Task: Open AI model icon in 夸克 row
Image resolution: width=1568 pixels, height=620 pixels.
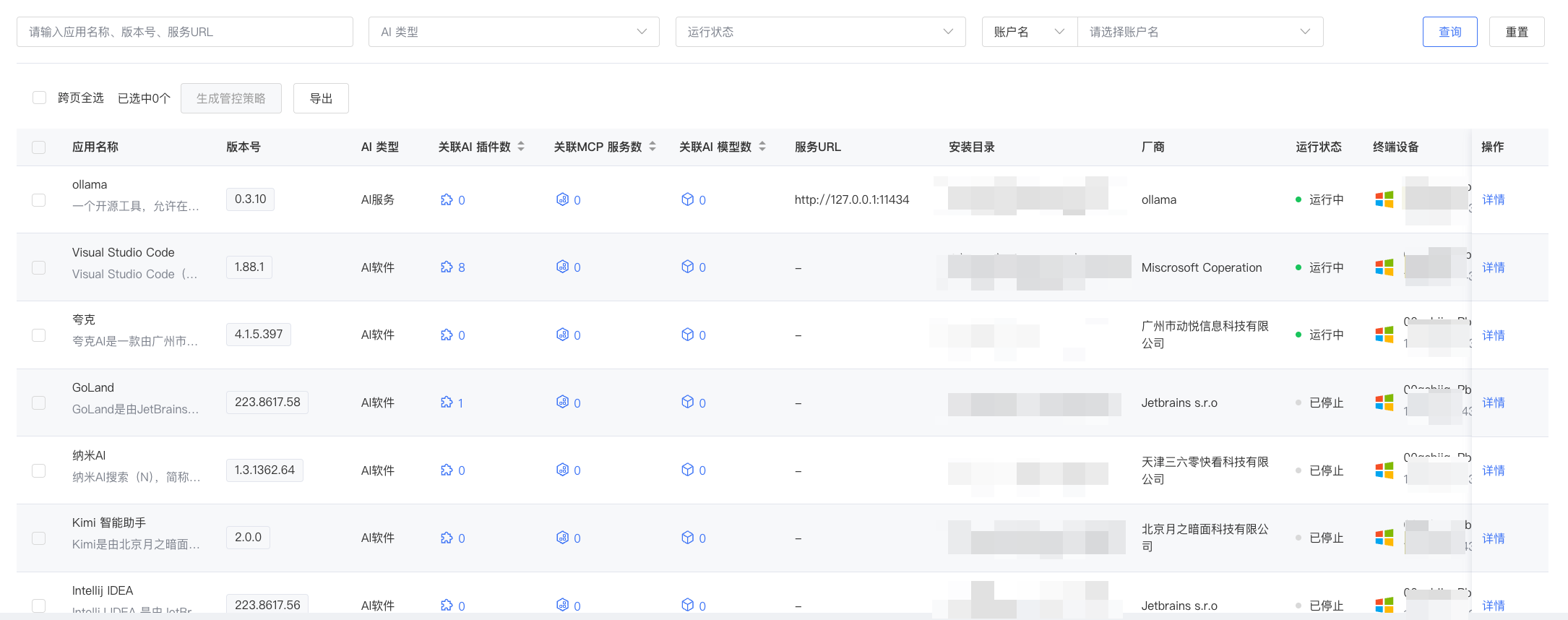Action: pyautogui.click(x=687, y=335)
